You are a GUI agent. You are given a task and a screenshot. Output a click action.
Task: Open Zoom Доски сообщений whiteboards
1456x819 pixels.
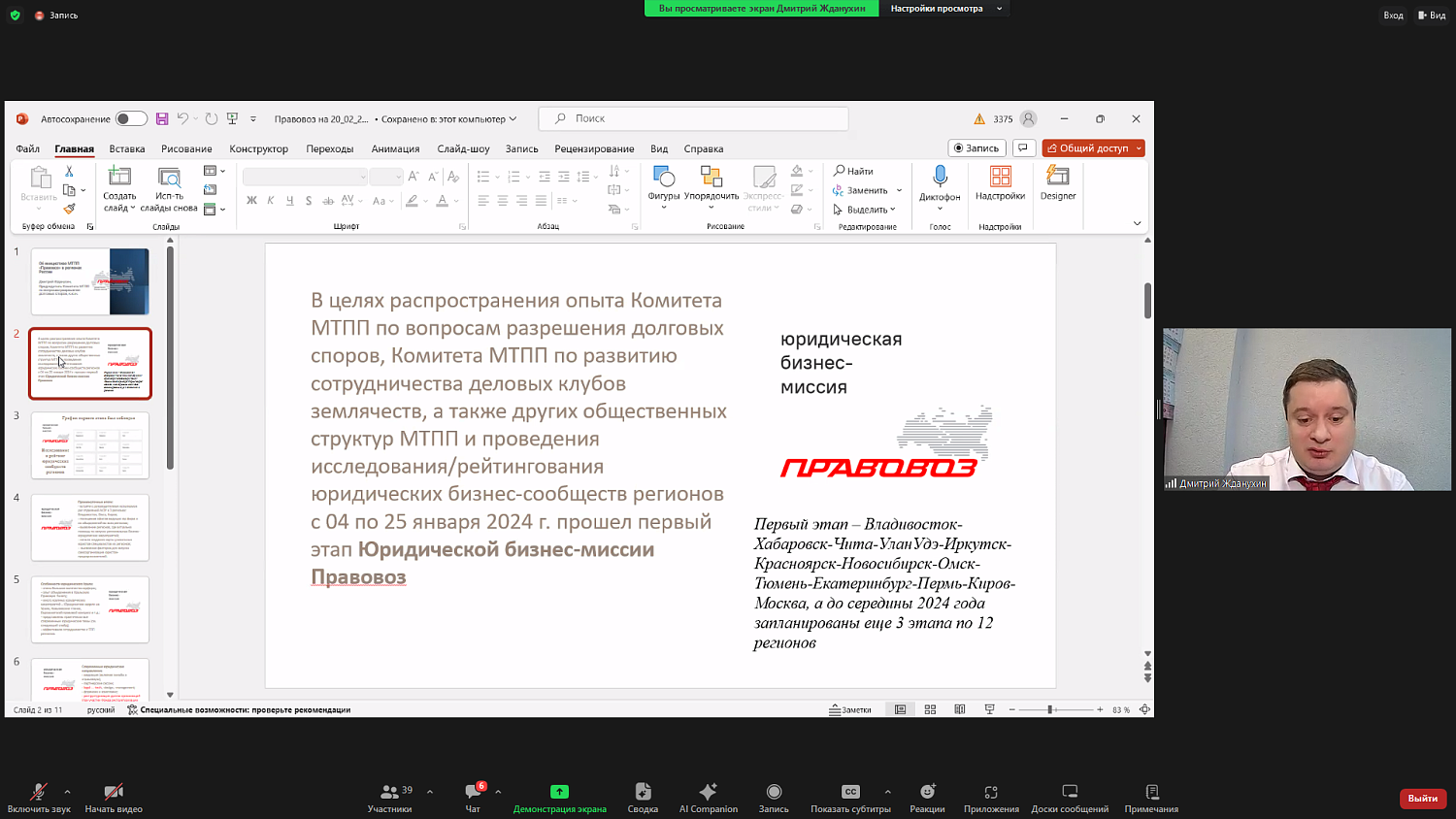click(1070, 798)
